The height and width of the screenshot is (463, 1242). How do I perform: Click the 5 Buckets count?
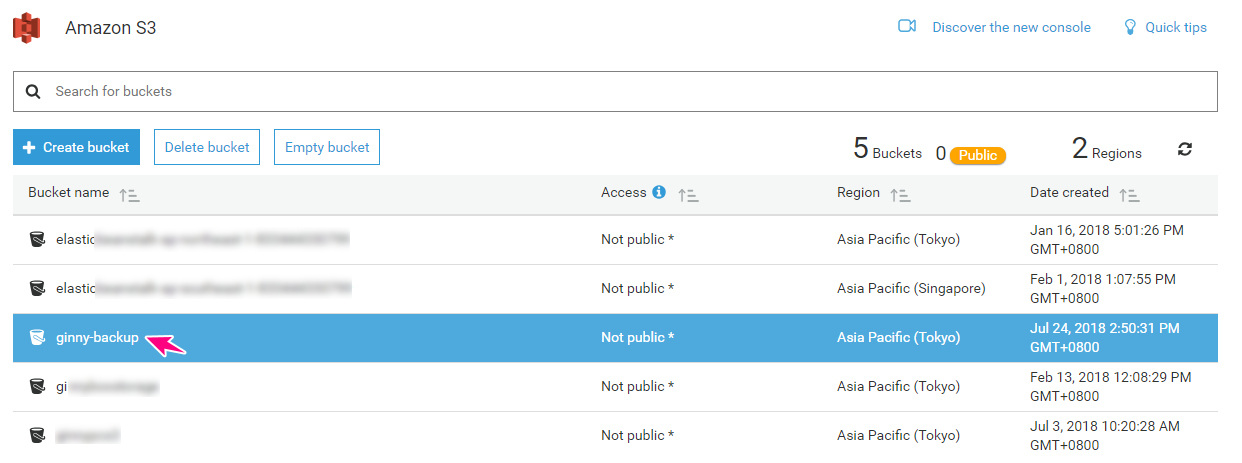click(887, 150)
